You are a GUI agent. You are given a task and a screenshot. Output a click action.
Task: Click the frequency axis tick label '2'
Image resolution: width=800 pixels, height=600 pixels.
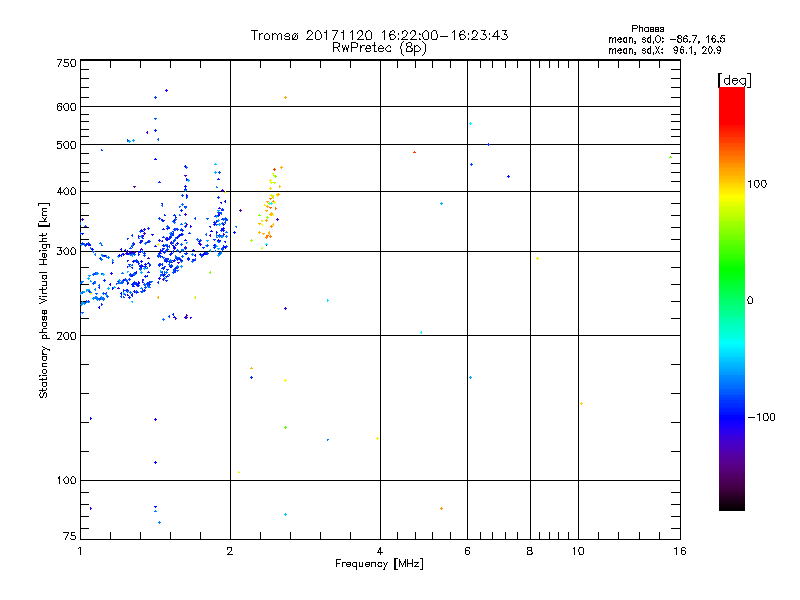pyautogui.click(x=230, y=551)
